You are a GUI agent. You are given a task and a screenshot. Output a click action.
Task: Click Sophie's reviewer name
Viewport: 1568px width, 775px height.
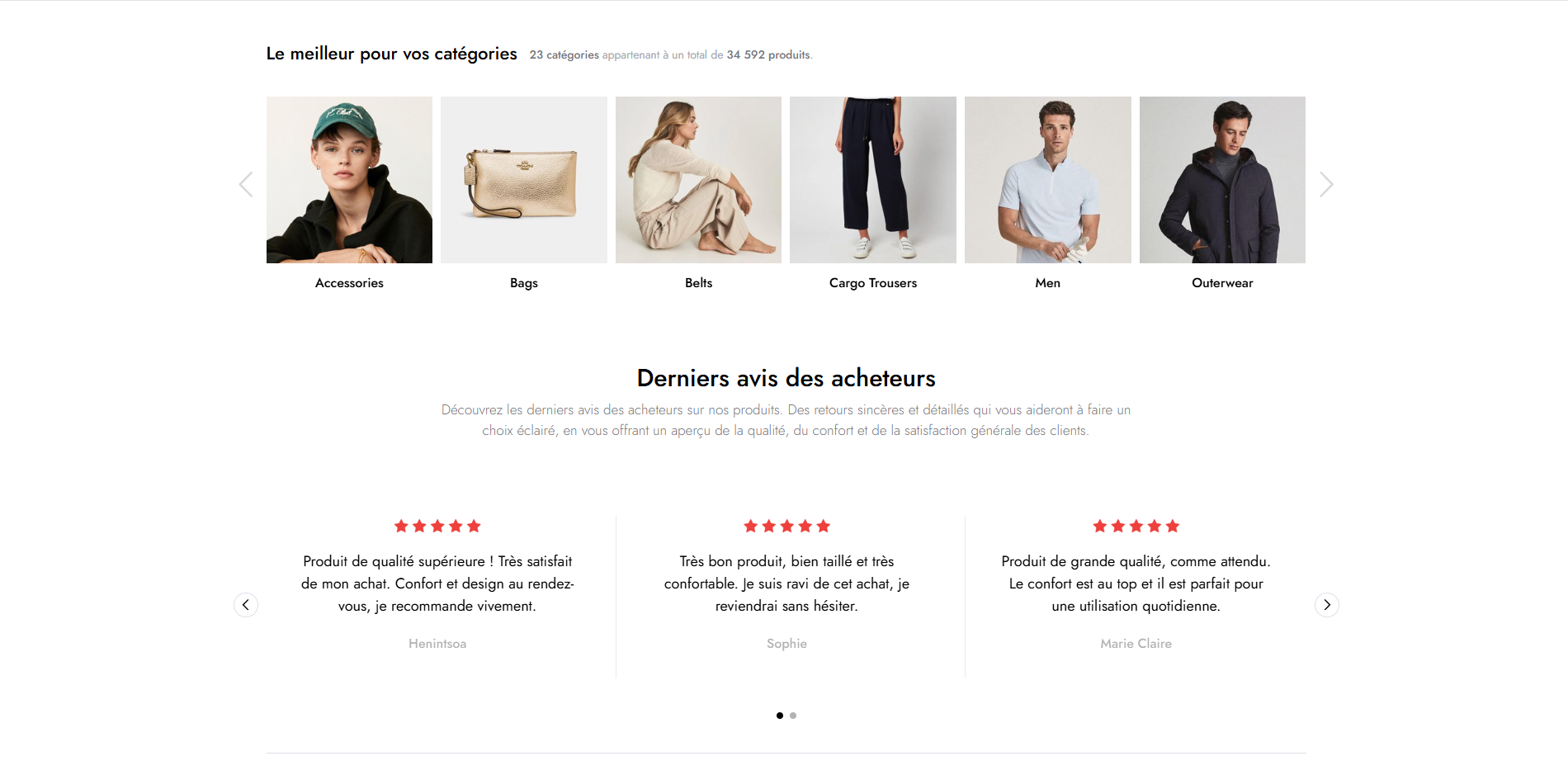(786, 644)
